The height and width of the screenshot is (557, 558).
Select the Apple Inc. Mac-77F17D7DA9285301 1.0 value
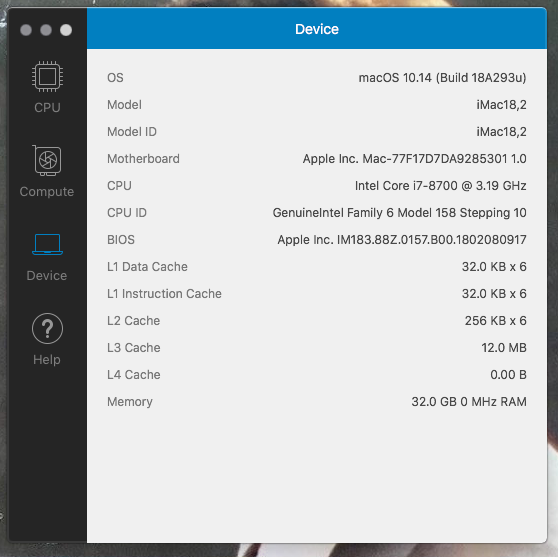(x=415, y=159)
